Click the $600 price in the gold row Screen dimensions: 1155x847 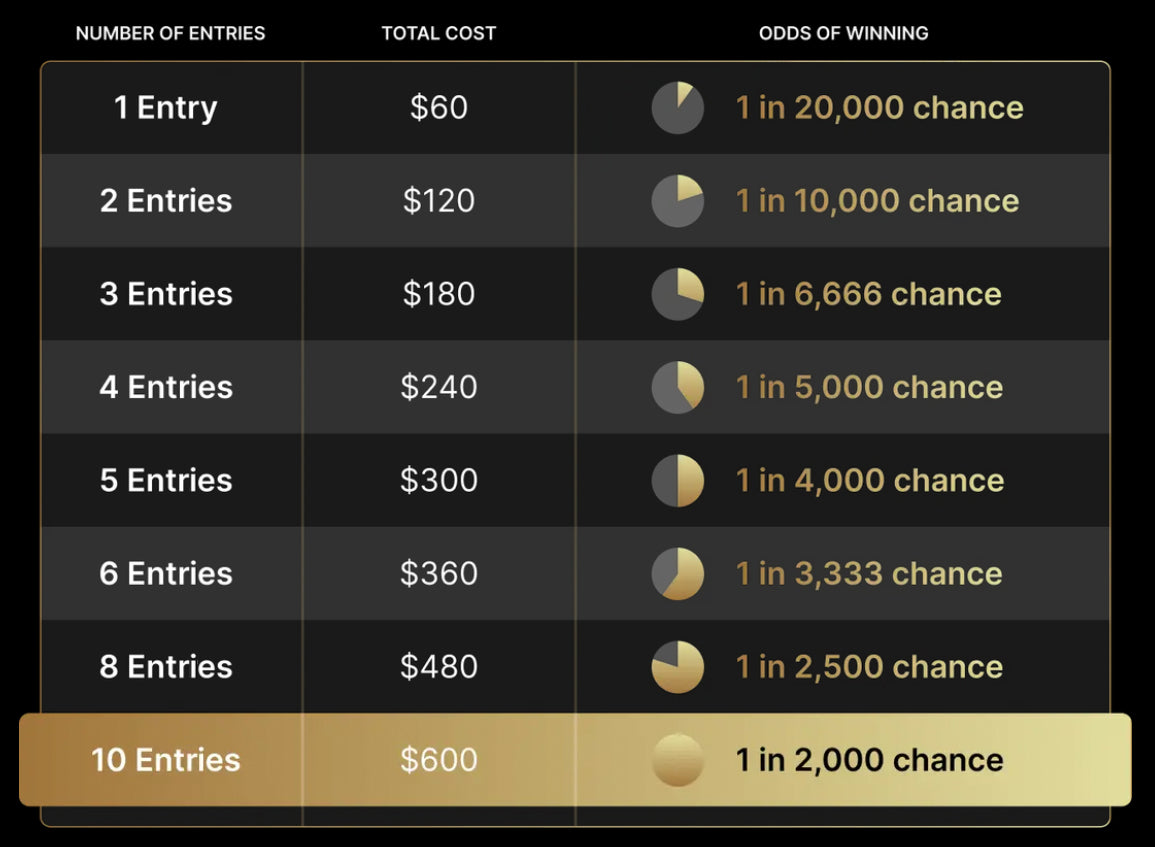tap(438, 759)
